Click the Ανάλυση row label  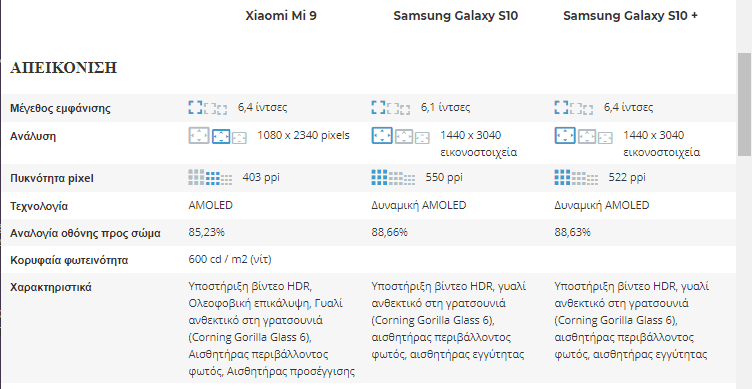(33, 136)
